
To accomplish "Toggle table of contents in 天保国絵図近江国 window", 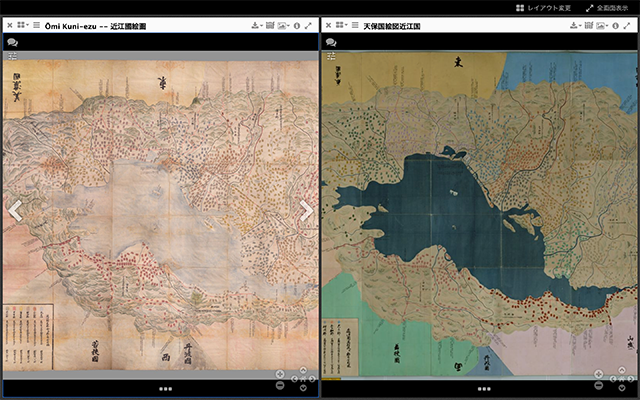I will point(355,25).
